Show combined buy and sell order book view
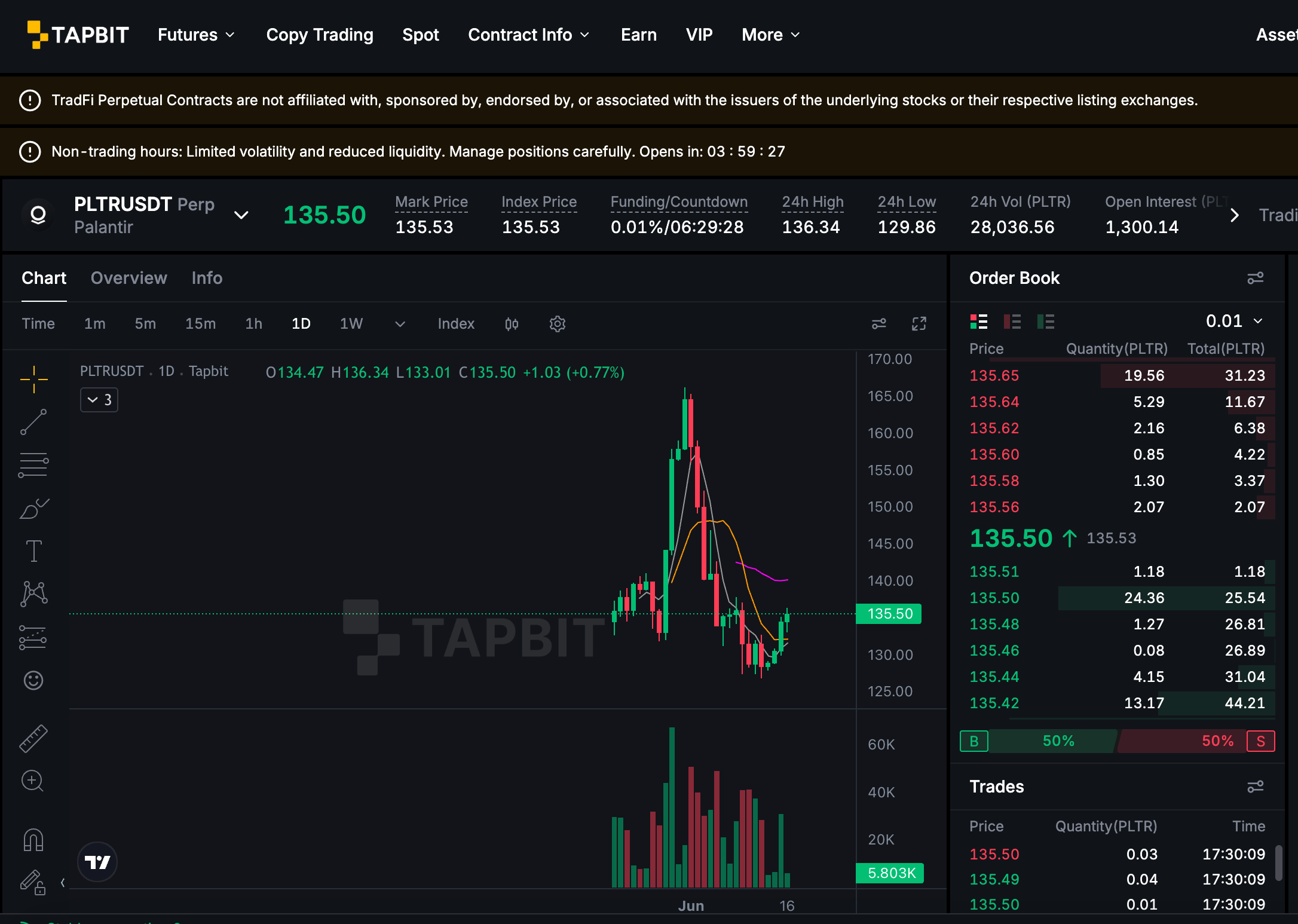Viewport: 1298px width, 924px height. point(979,322)
